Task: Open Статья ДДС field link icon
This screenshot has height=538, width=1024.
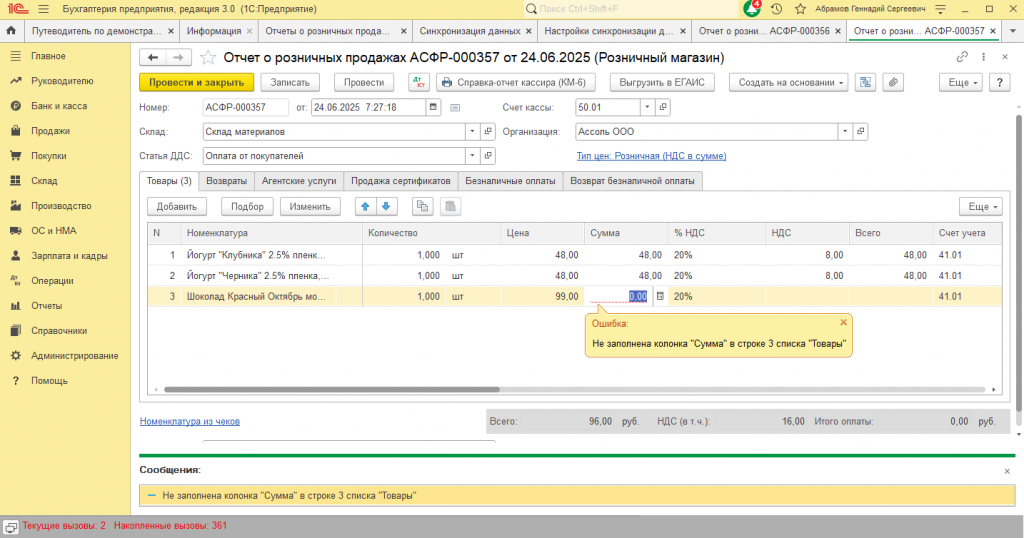Action: [488, 156]
